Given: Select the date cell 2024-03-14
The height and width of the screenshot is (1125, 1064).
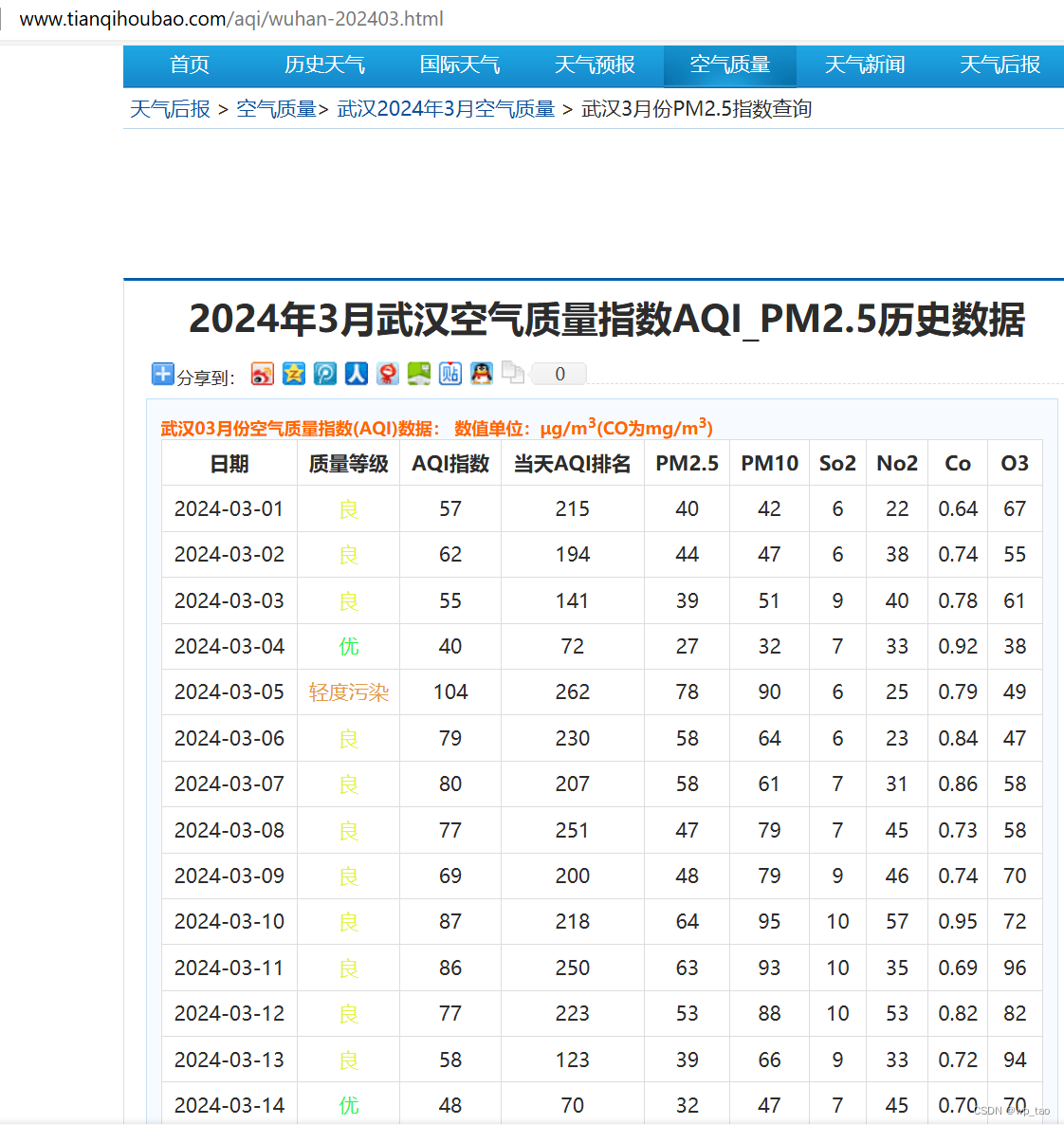Looking at the screenshot, I should [229, 1106].
